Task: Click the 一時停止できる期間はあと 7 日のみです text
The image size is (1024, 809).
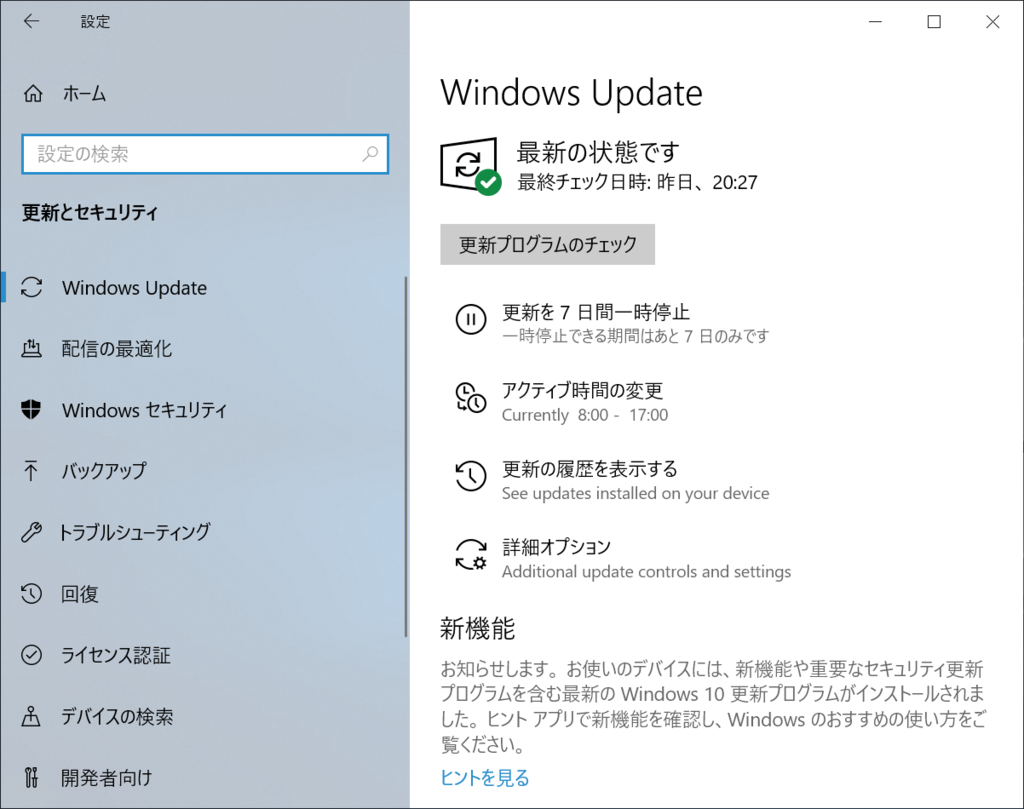Action: tap(635, 336)
